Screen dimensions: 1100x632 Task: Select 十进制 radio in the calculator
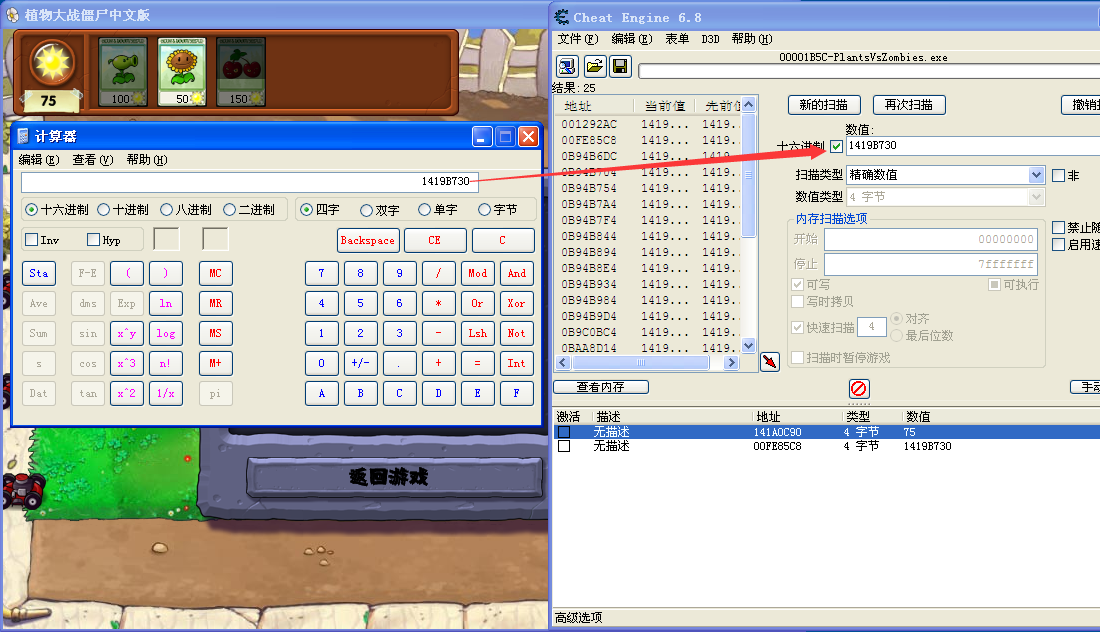(104, 210)
